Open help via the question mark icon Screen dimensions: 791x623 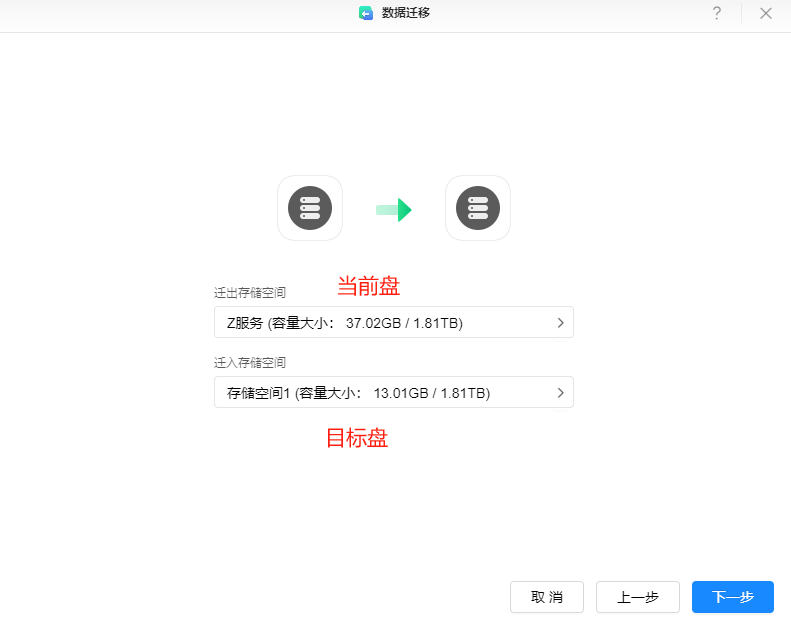pyautogui.click(x=716, y=13)
